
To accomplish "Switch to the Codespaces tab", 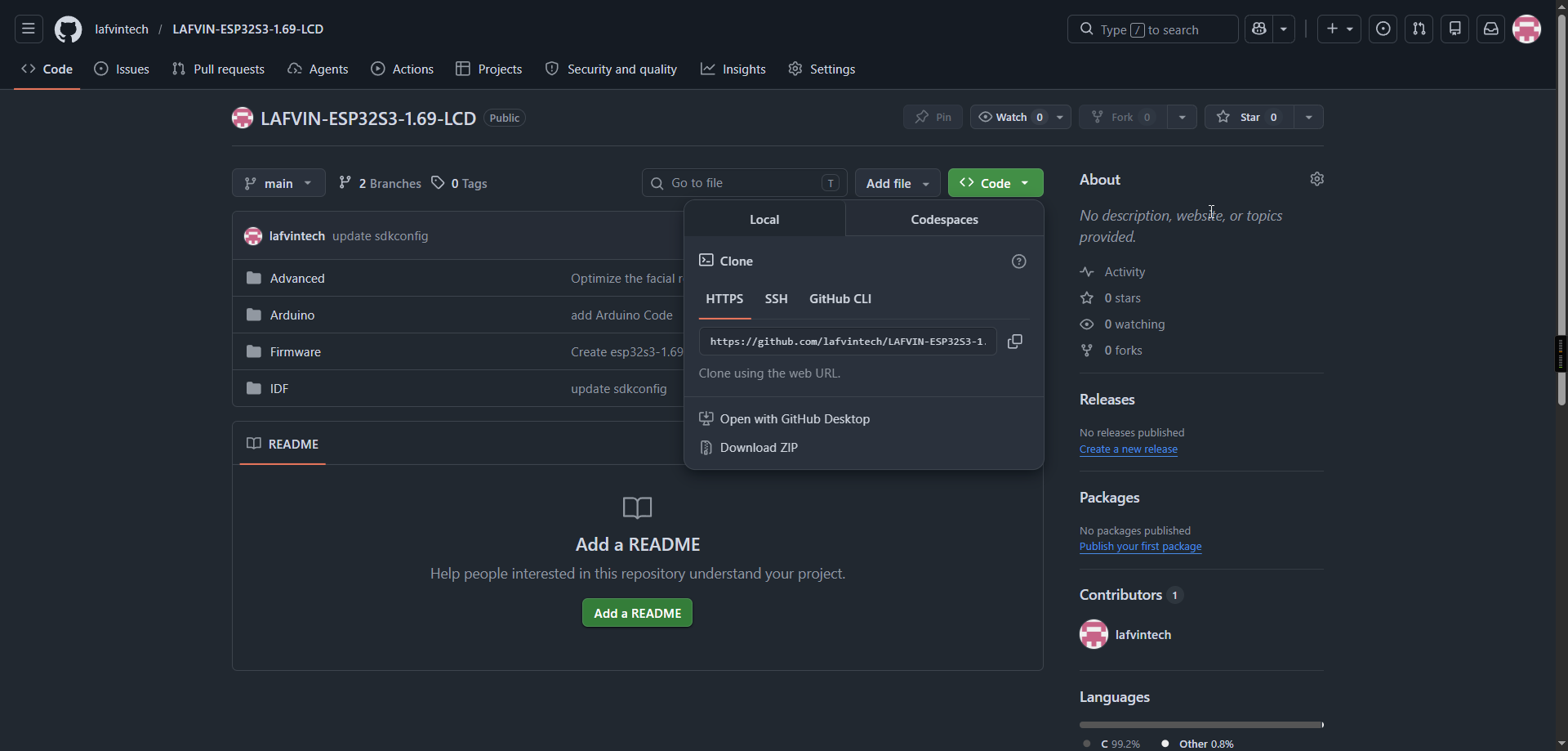I will [944, 220].
